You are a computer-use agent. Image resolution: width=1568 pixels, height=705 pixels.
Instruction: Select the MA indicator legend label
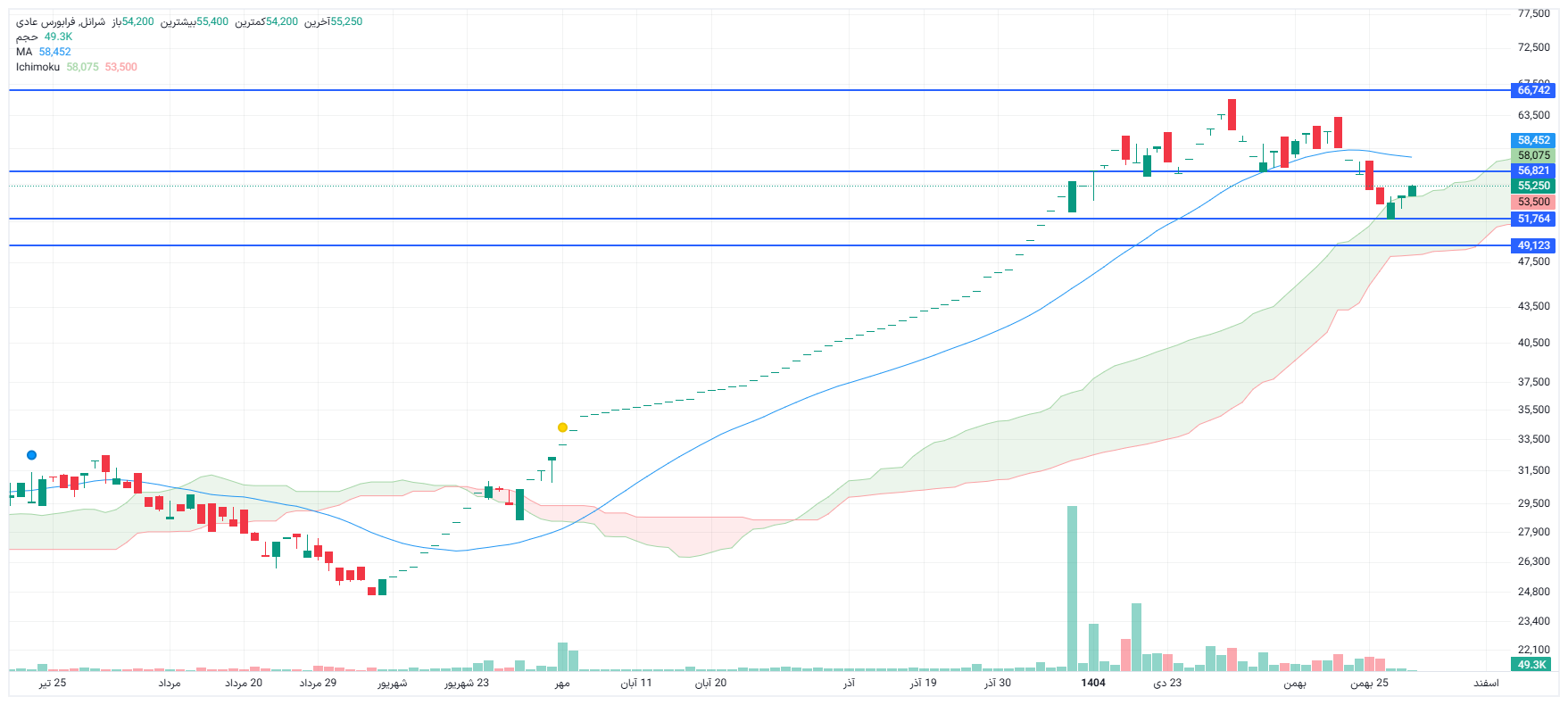(x=24, y=52)
